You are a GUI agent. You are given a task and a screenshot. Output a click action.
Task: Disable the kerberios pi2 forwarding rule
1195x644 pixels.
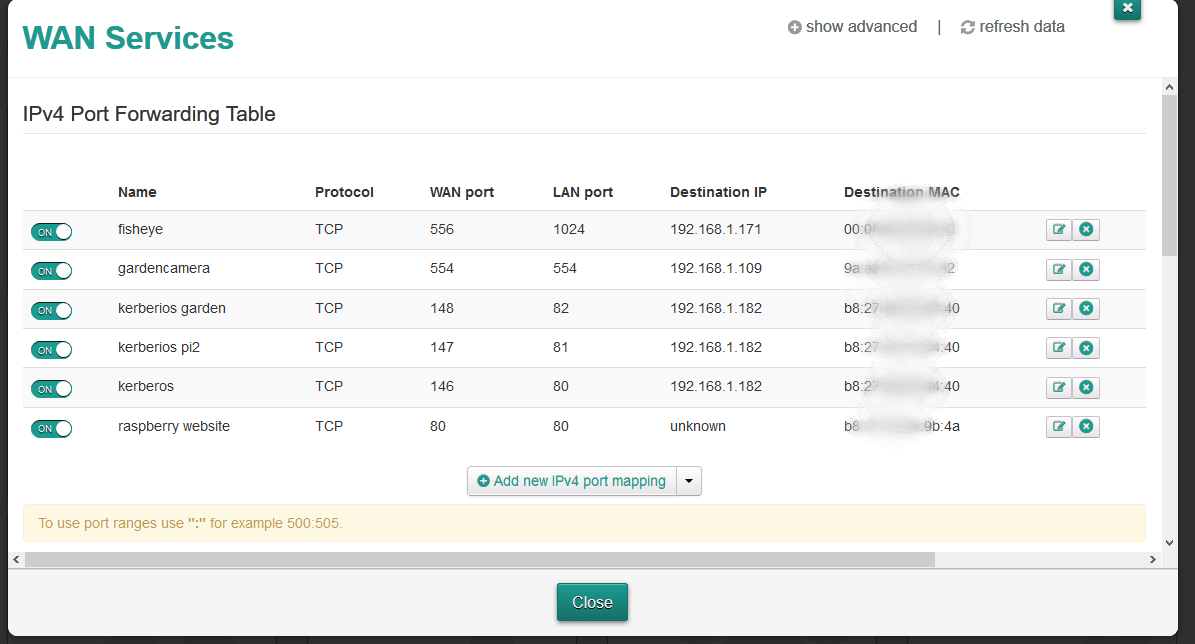click(51, 349)
